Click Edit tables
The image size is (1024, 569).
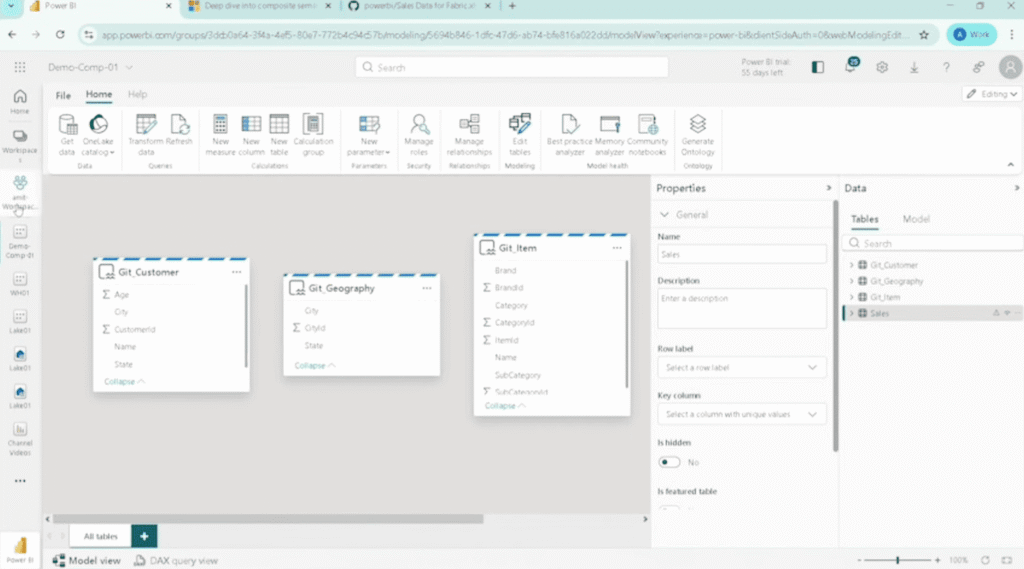(520, 135)
